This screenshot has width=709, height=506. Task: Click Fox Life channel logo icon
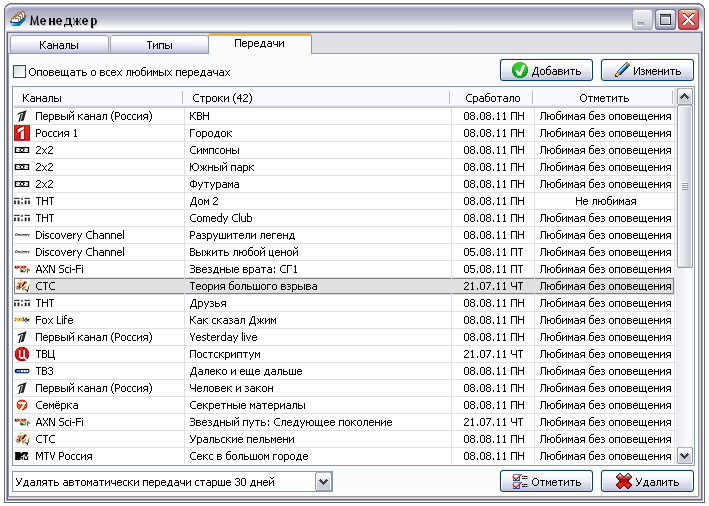[22, 320]
